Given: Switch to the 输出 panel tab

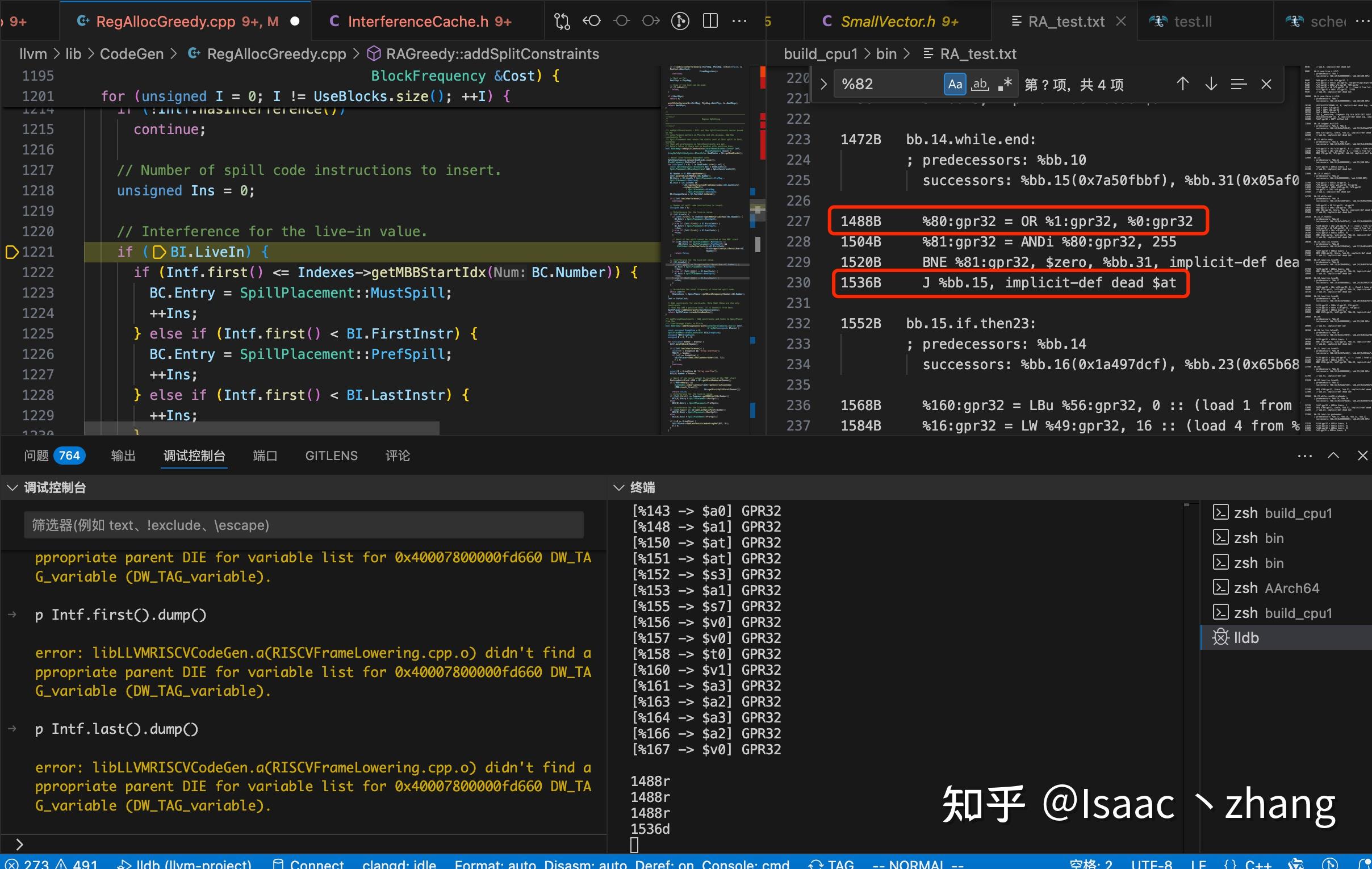Looking at the screenshot, I should click(123, 456).
